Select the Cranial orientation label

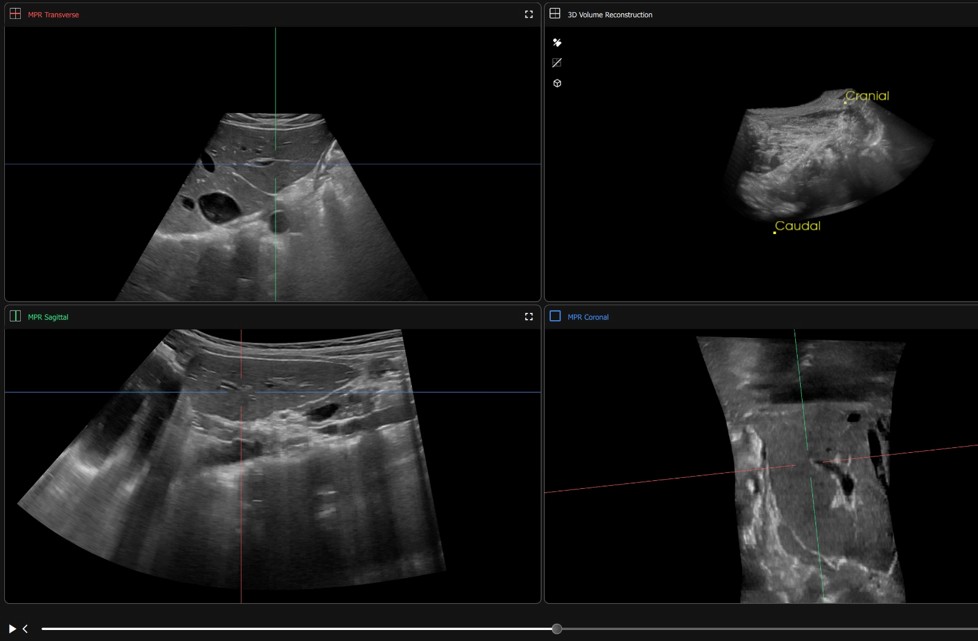tap(867, 95)
